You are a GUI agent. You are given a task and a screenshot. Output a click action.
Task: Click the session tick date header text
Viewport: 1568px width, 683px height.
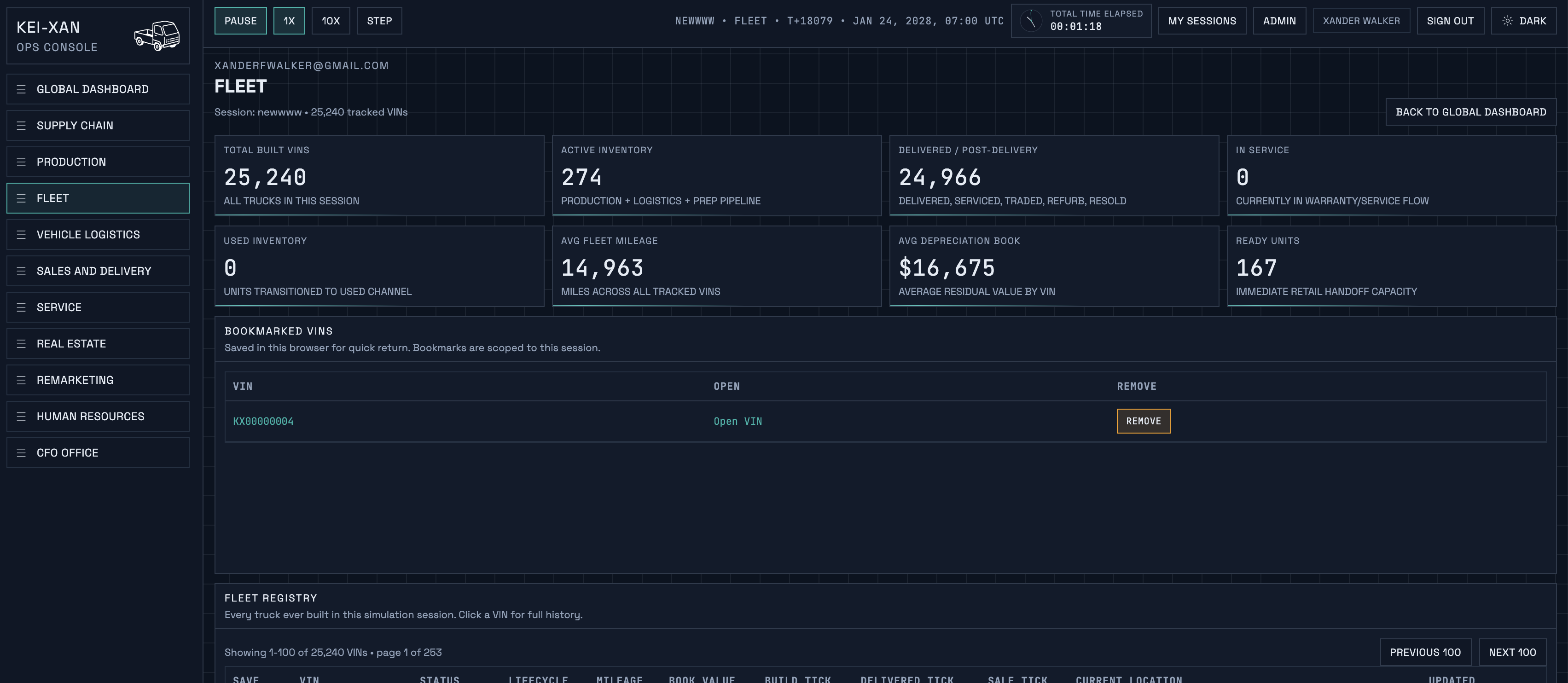tap(839, 21)
